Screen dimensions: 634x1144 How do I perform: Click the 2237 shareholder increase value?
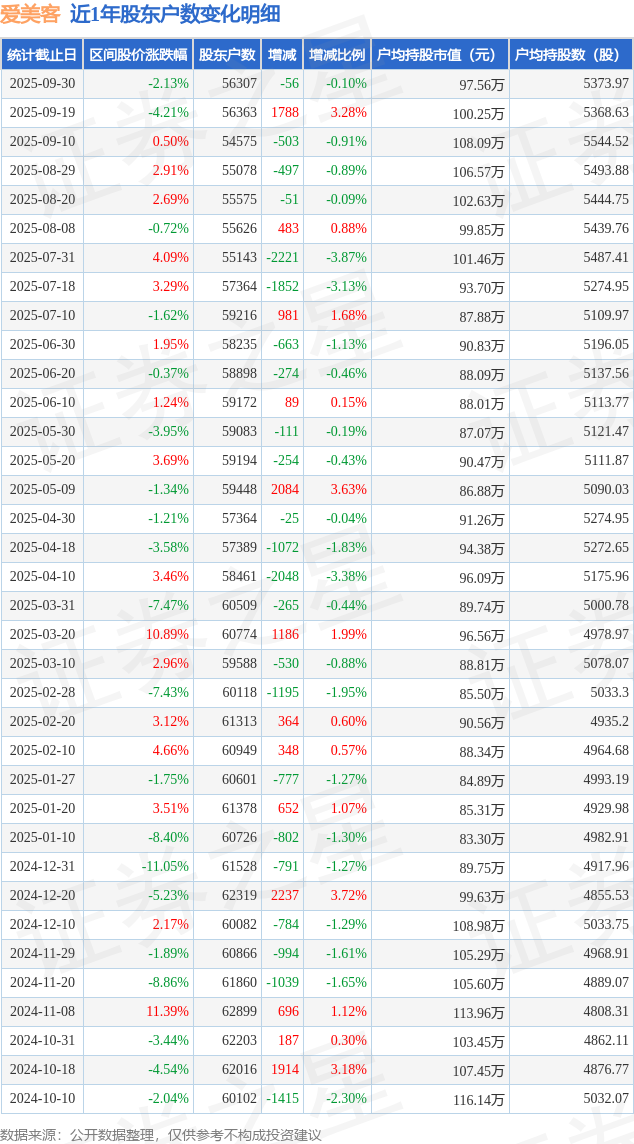(x=284, y=896)
